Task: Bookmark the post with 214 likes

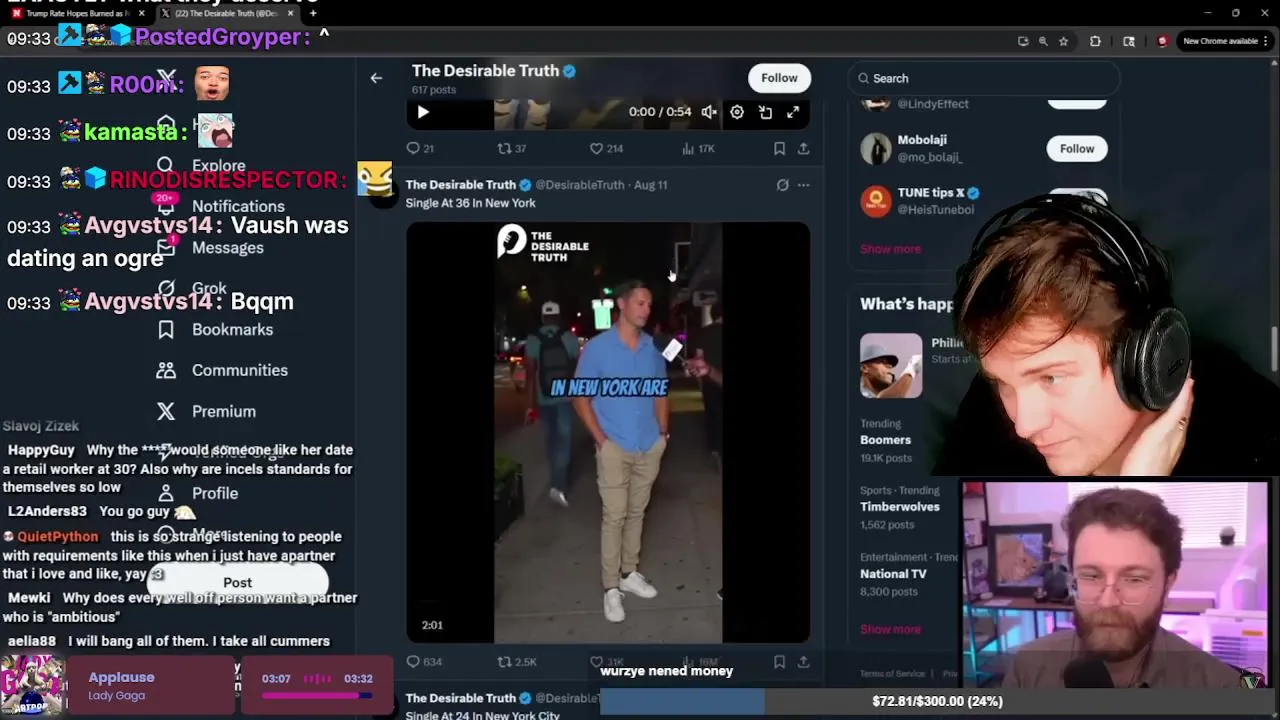Action: coord(779,148)
